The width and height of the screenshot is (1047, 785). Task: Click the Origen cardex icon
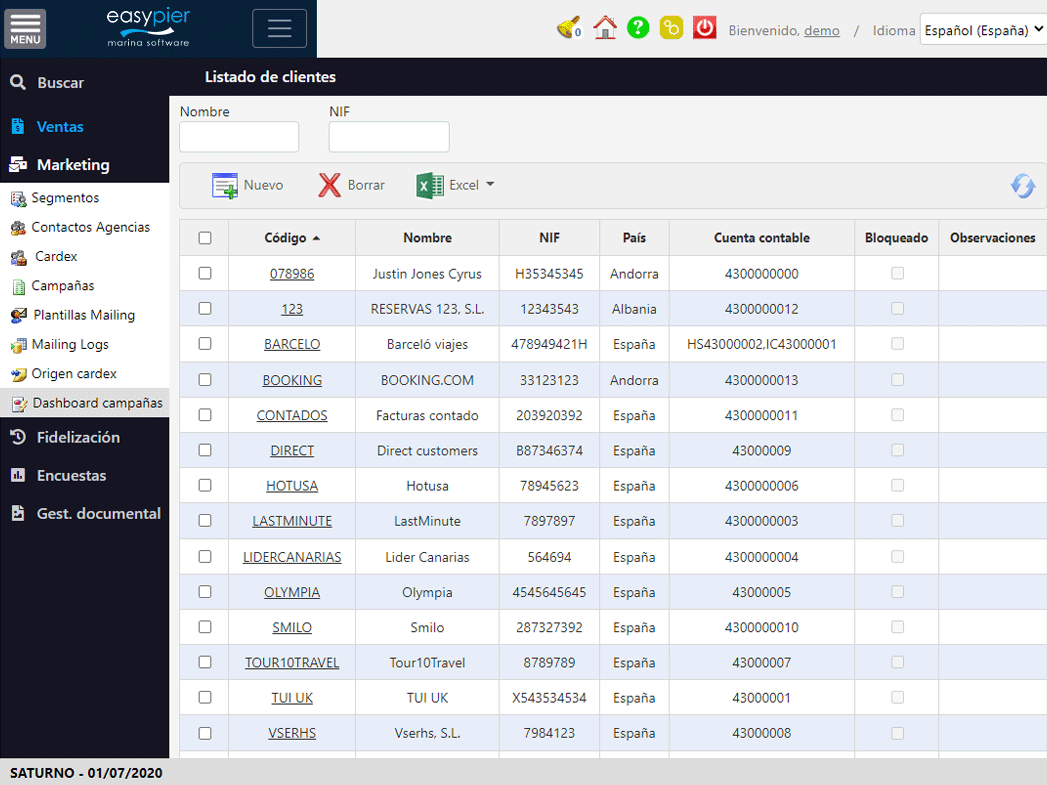tap(19, 374)
